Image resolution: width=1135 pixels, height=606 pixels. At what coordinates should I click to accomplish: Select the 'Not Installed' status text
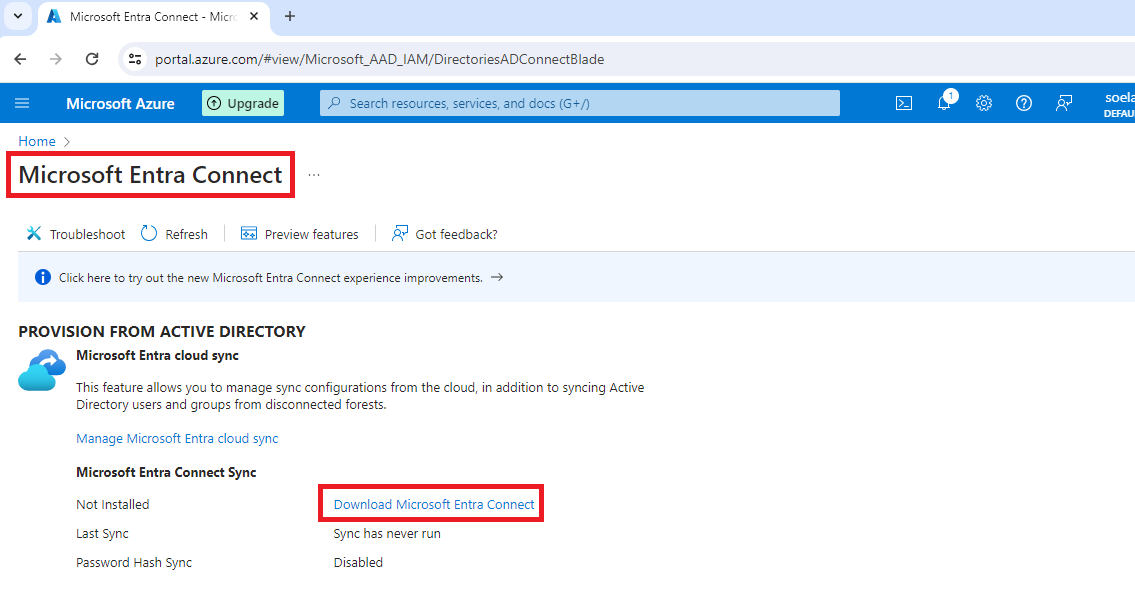113,505
